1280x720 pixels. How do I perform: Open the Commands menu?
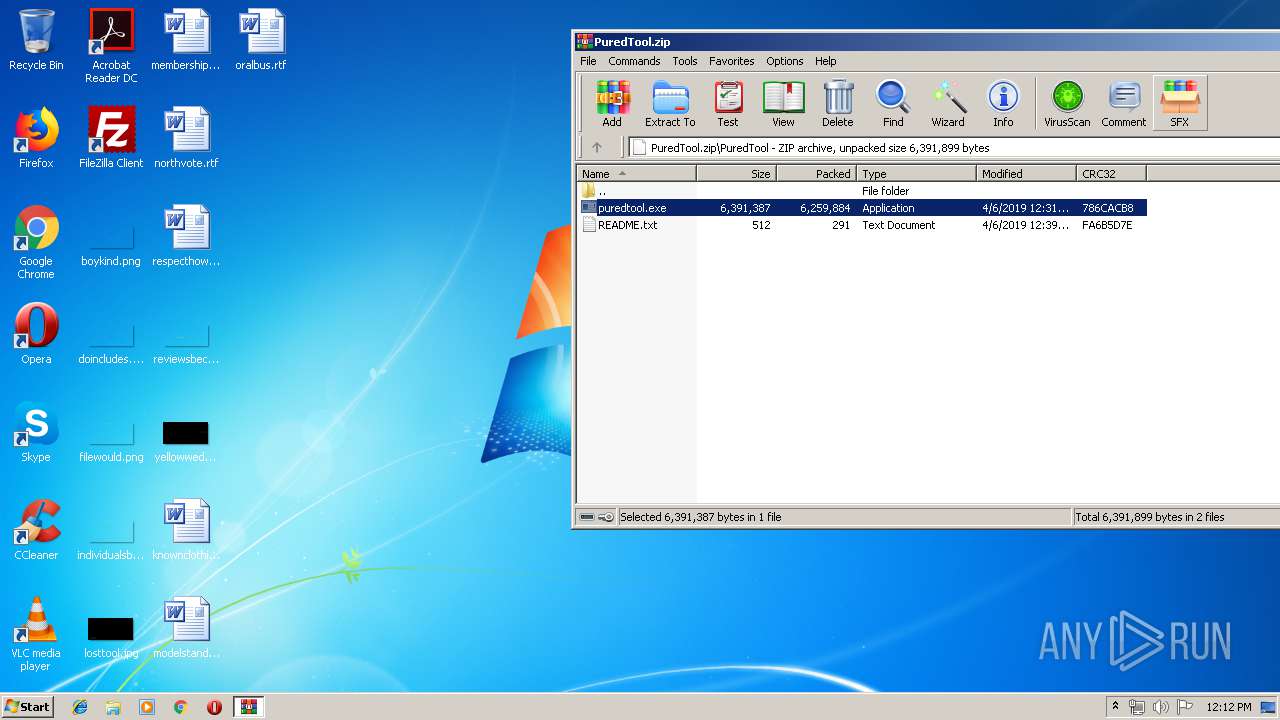(634, 61)
